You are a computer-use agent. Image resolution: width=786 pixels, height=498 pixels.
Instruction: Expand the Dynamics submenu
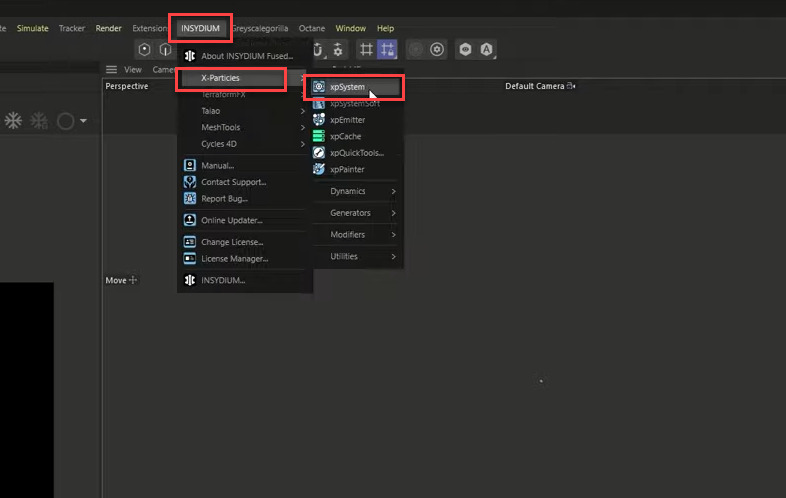pyautogui.click(x=356, y=191)
